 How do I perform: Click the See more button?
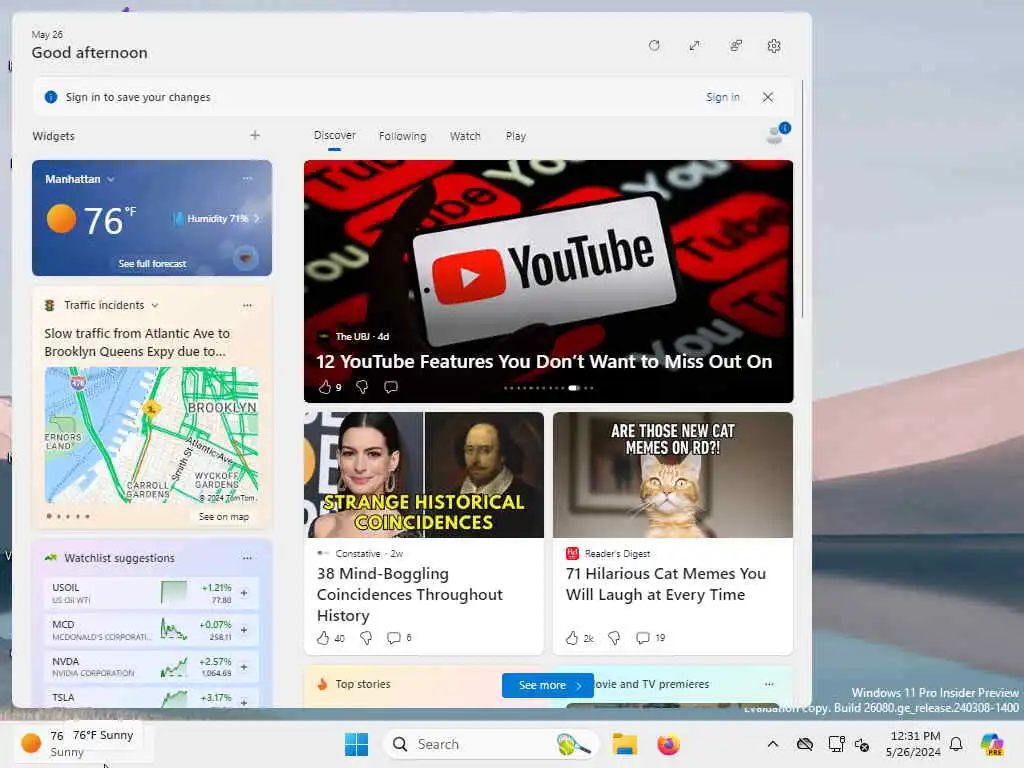(x=548, y=685)
